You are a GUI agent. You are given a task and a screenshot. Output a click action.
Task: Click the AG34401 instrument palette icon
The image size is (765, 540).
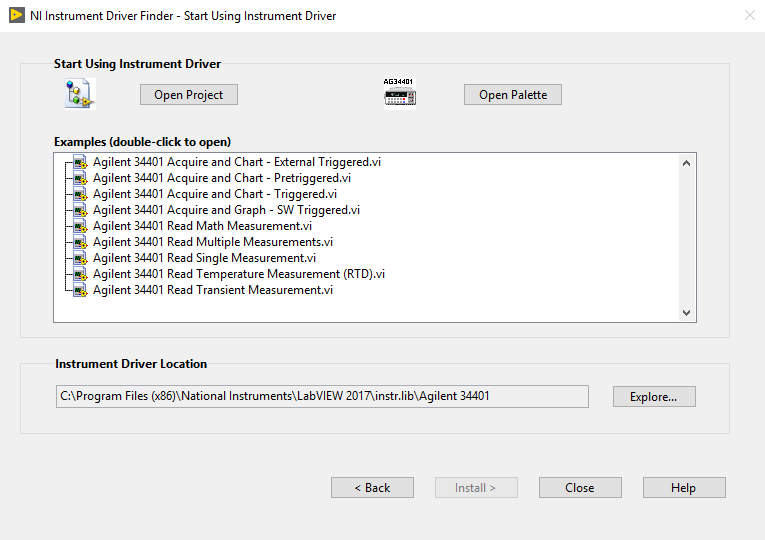tap(399, 94)
